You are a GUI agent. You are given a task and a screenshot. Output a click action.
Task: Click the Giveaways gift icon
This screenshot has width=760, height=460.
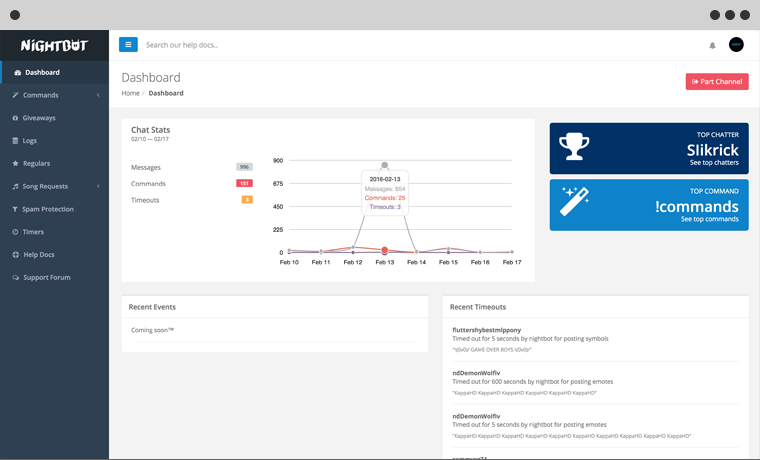pyautogui.click(x=15, y=118)
